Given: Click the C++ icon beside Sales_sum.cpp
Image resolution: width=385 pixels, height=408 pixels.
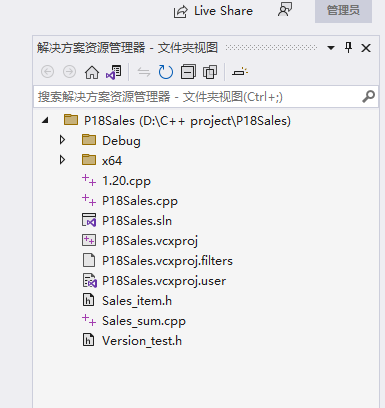Looking at the screenshot, I should coord(89,320).
